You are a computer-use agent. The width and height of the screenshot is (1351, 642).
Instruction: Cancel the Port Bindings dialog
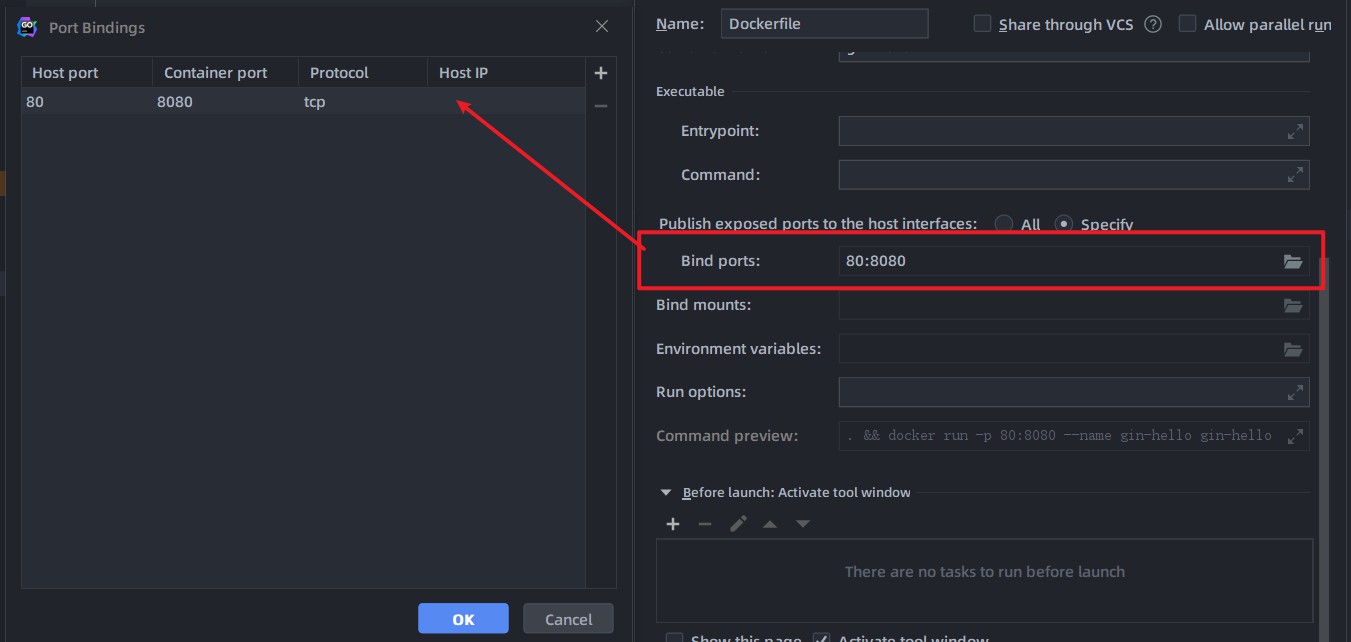(568, 619)
